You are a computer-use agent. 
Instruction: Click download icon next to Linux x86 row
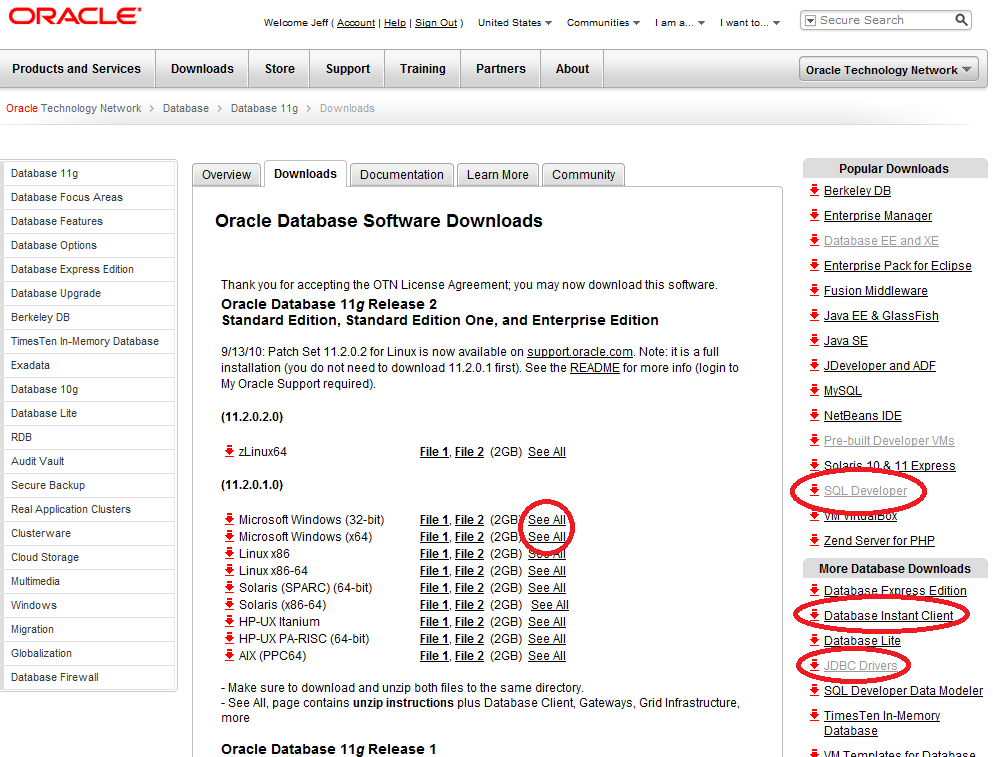click(x=229, y=553)
